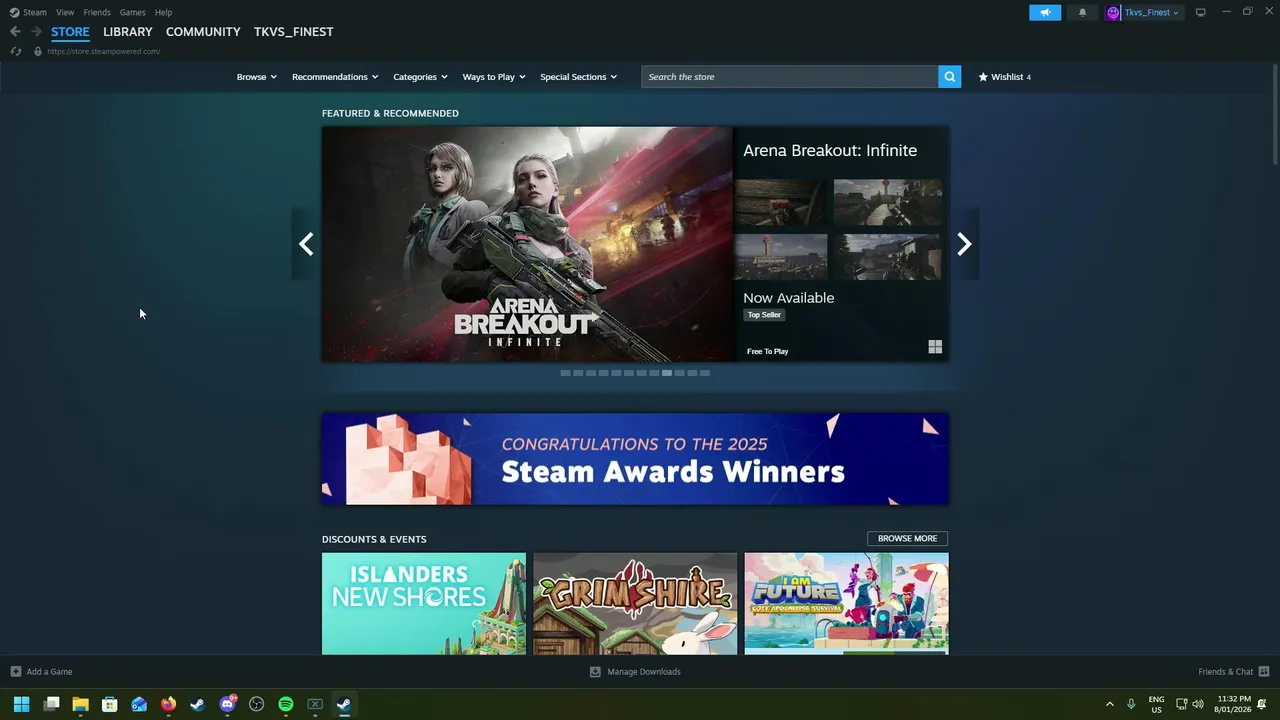Viewport: 1280px width, 720px height.
Task: Show next featured game arrow
Action: click(x=964, y=244)
